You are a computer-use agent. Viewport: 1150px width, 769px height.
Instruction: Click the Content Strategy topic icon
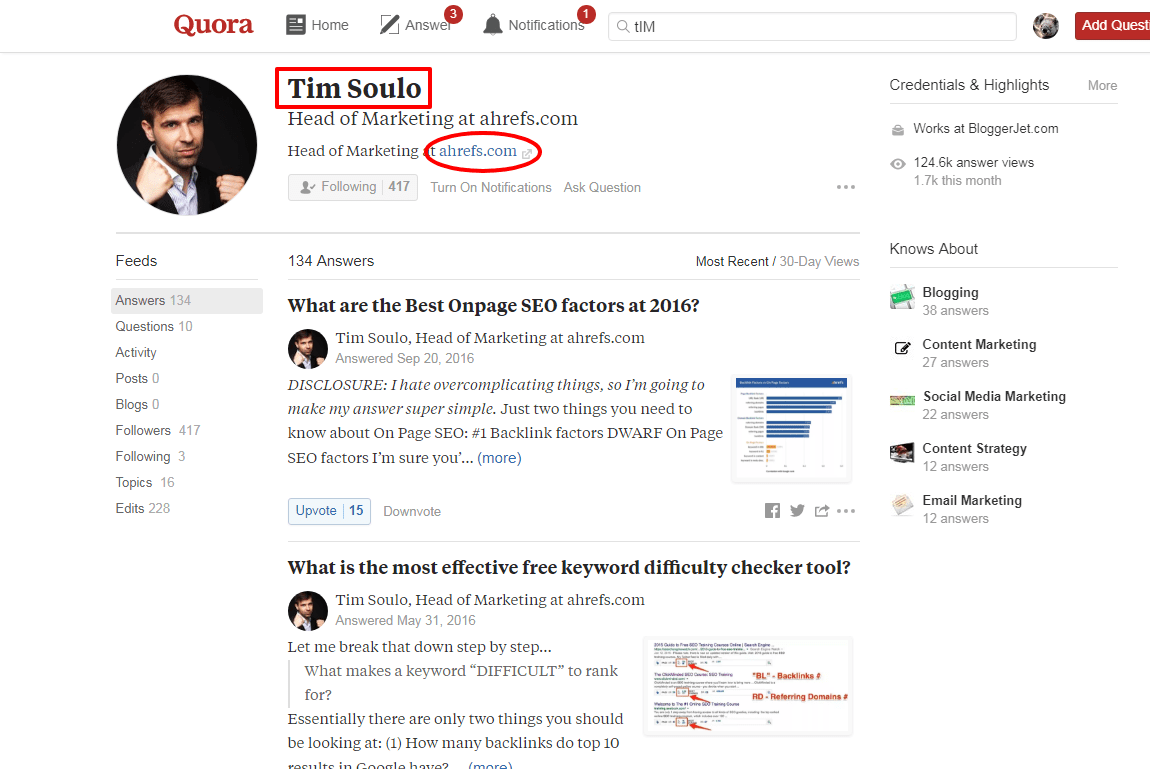(902, 452)
